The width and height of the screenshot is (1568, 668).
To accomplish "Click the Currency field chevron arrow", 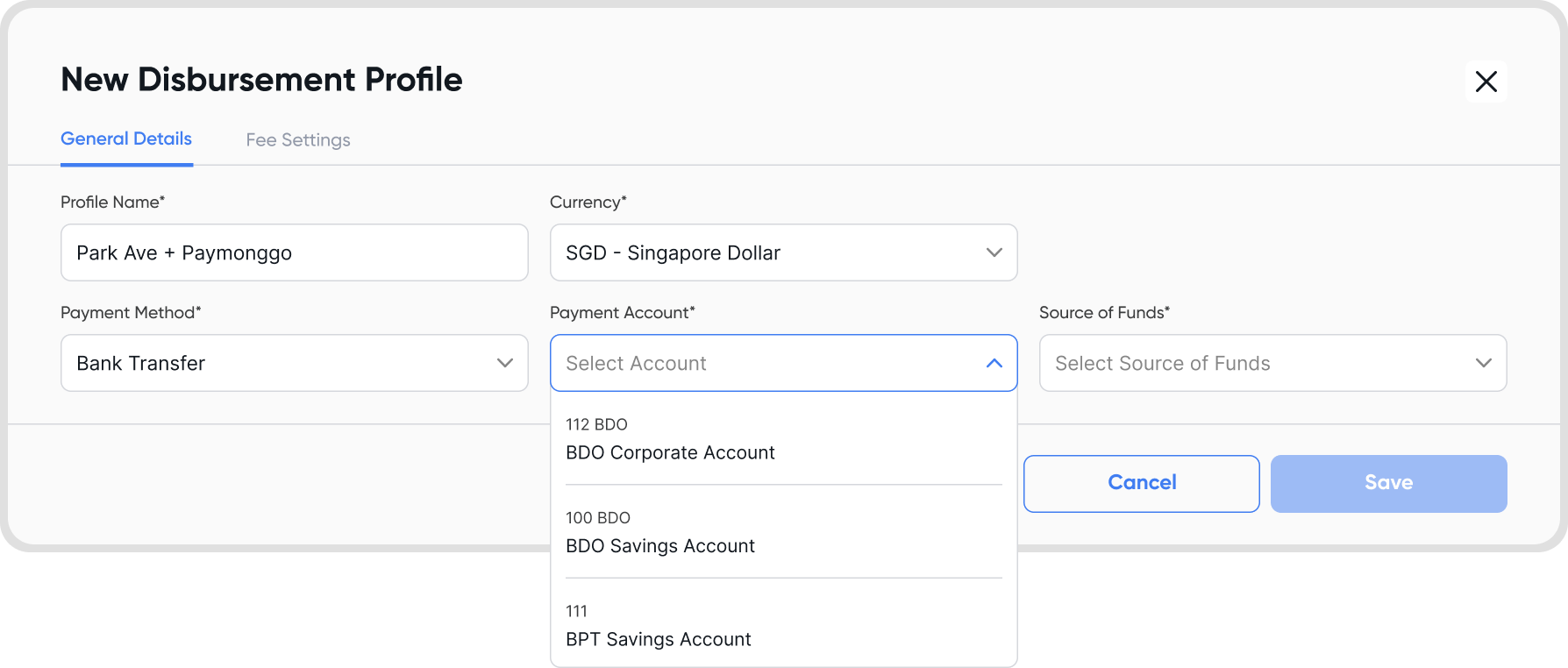I will pos(994,252).
